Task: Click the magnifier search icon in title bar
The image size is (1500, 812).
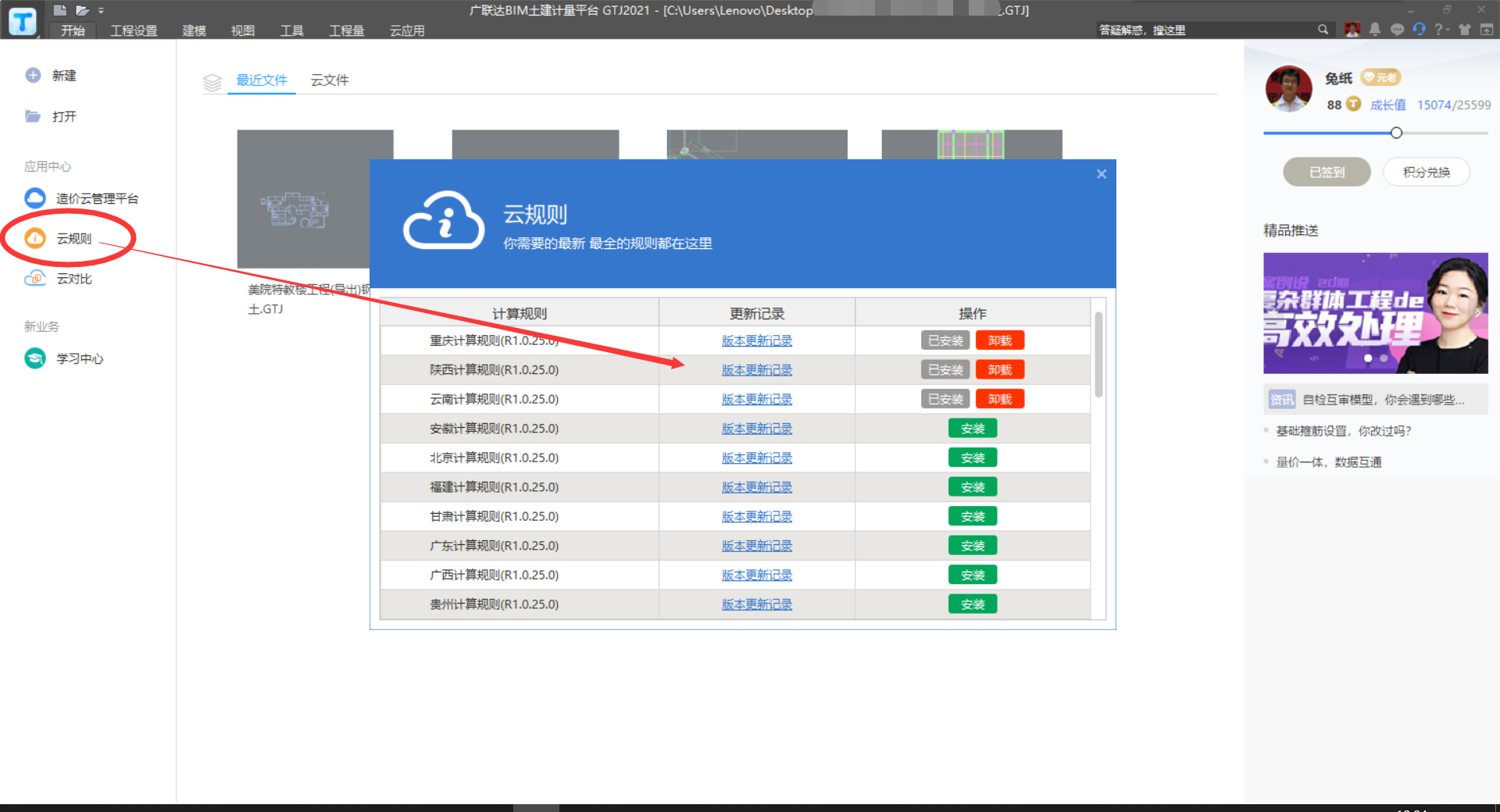Action: pos(1323,30)
